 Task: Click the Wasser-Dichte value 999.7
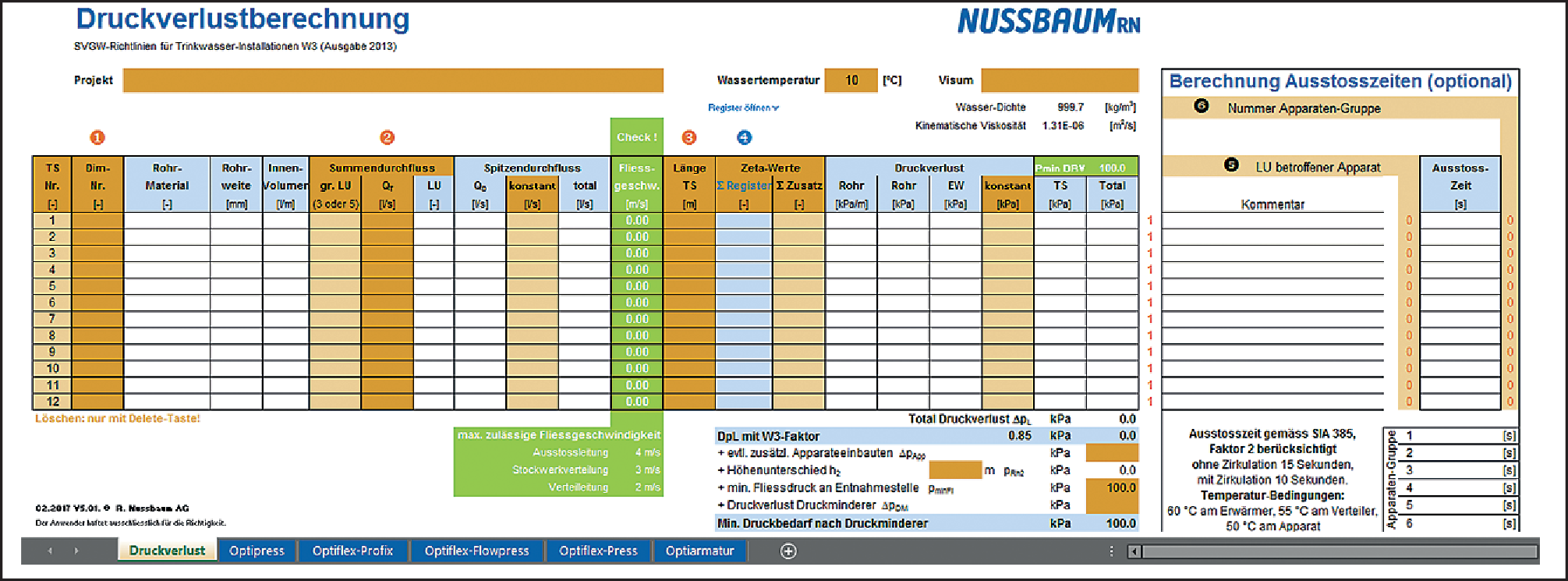click(1071, 108)
